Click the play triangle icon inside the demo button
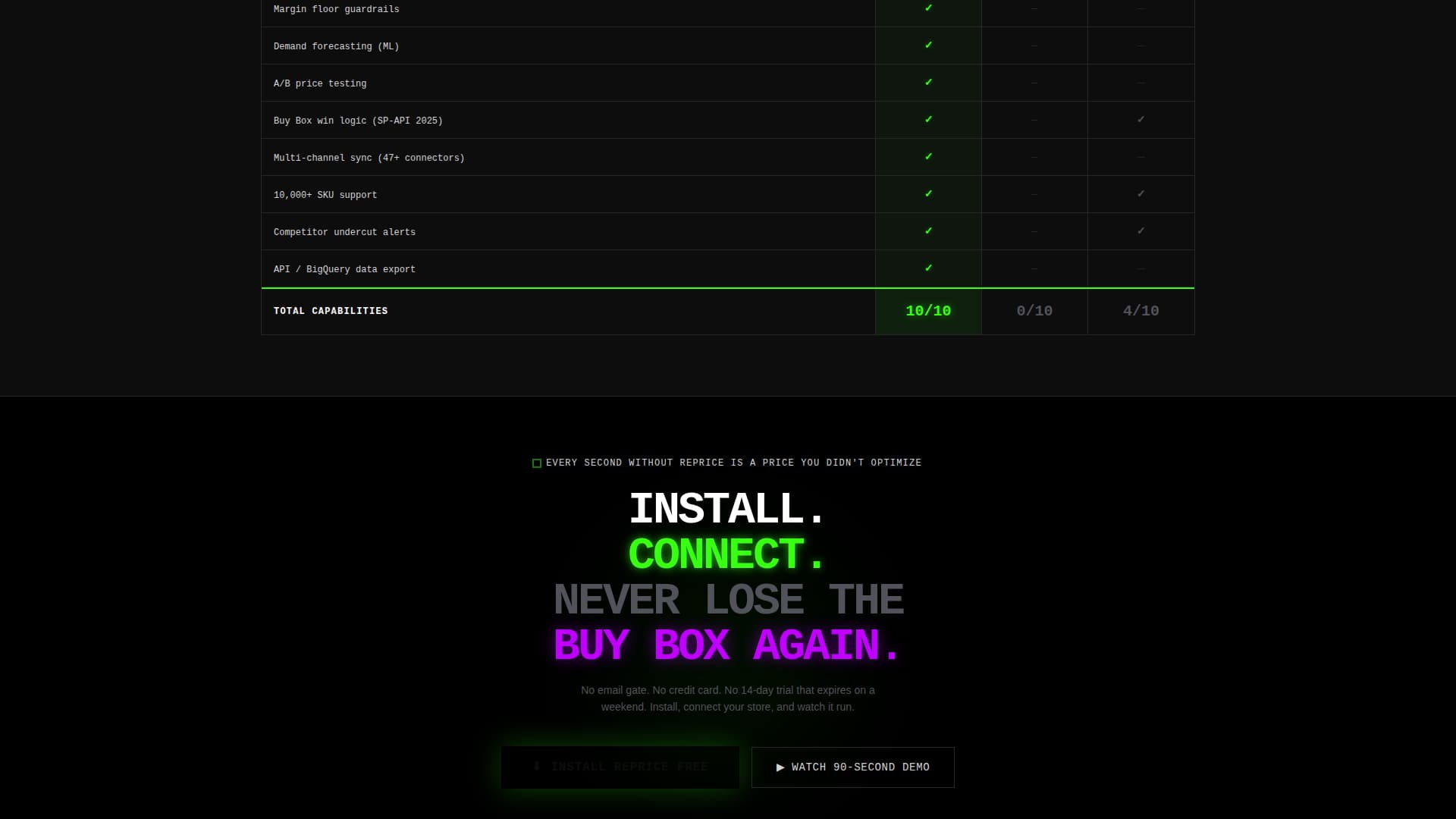 tap(781, 767)
